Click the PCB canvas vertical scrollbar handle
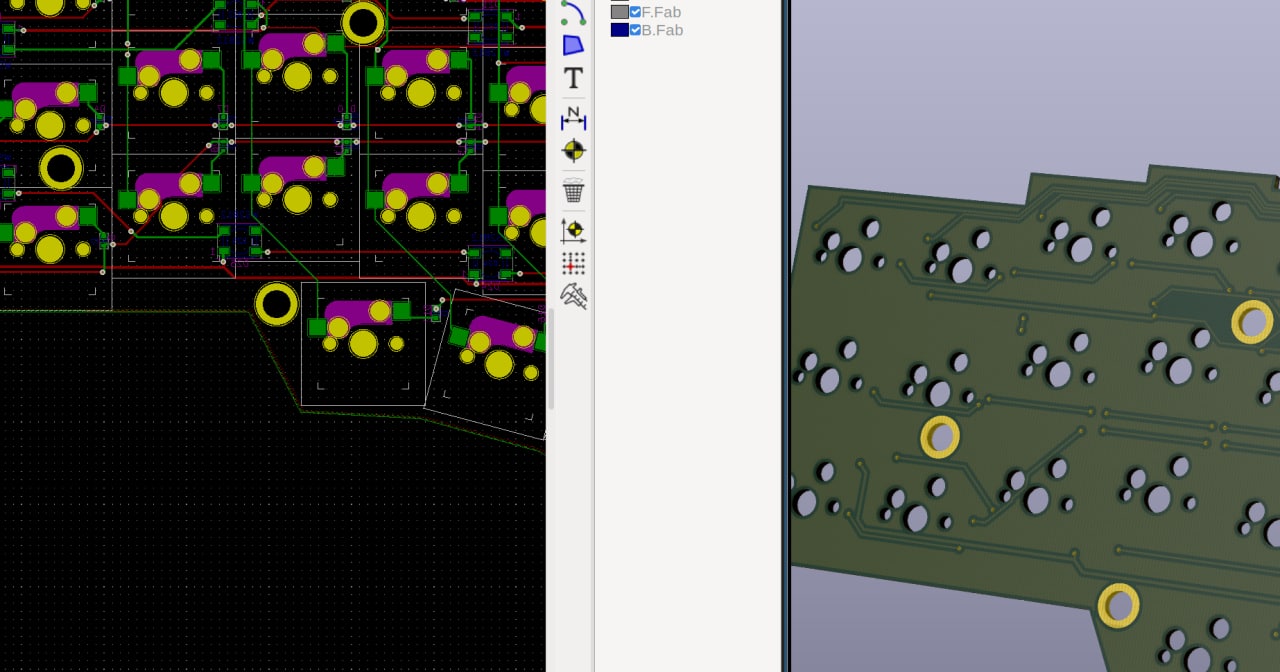 click(549, 357)
